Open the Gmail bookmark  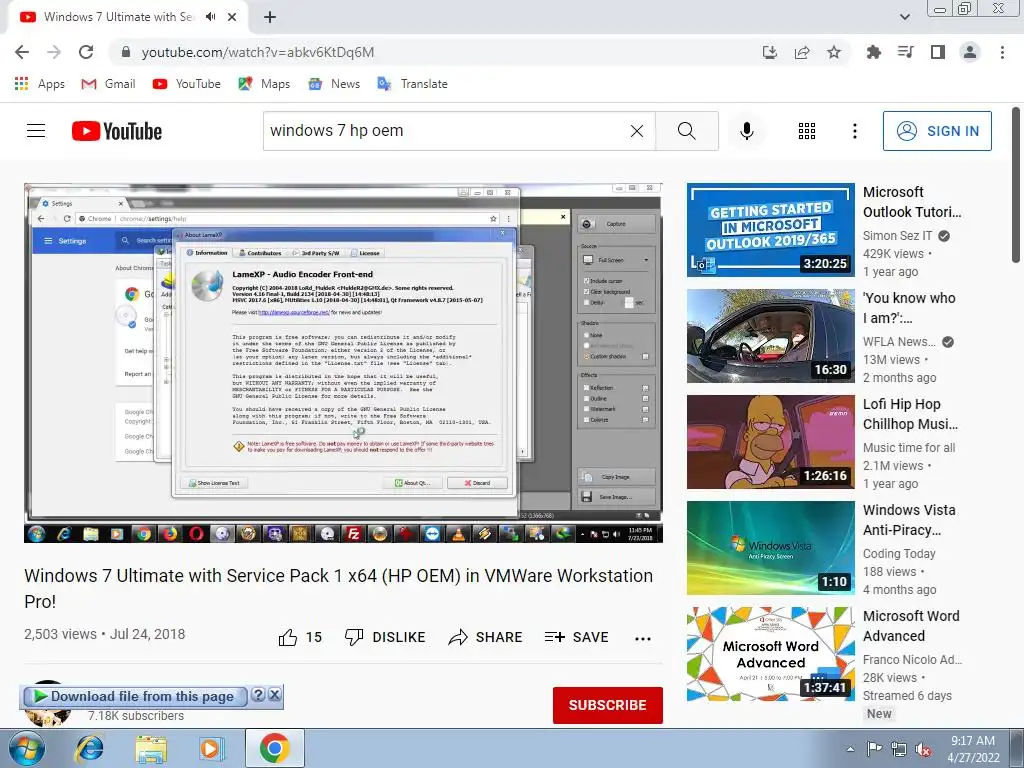pos(108,84)
